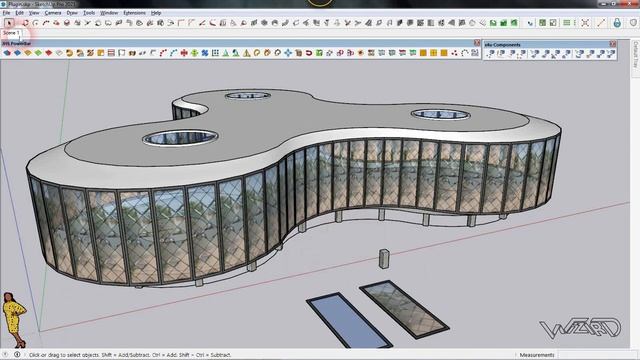
Task: Click the 'Click or drag to select objects' status text
Action: pos(131,355)
